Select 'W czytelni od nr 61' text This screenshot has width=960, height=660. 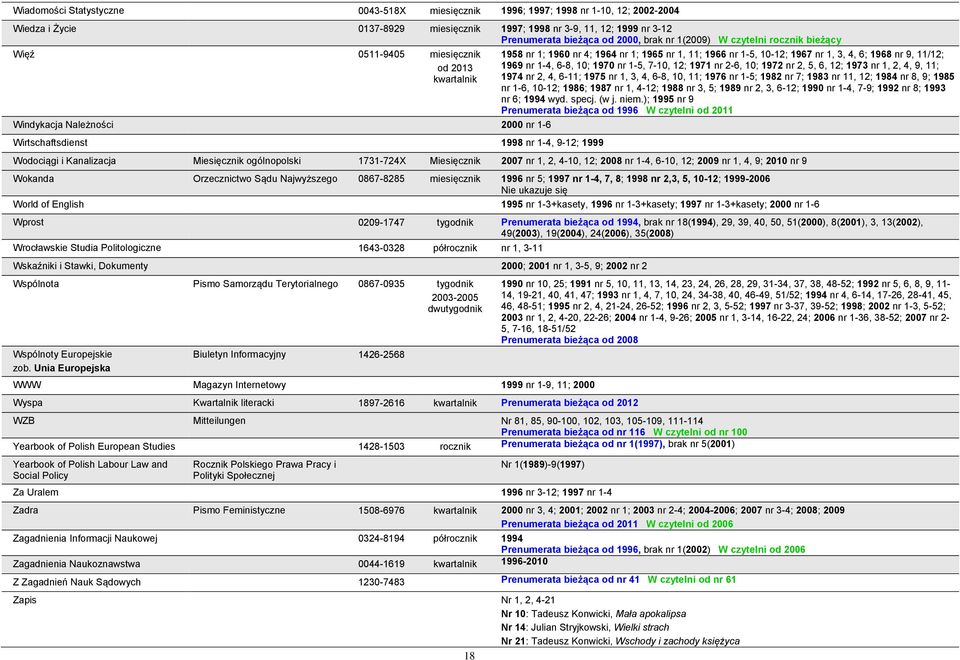tap(691, 579)
